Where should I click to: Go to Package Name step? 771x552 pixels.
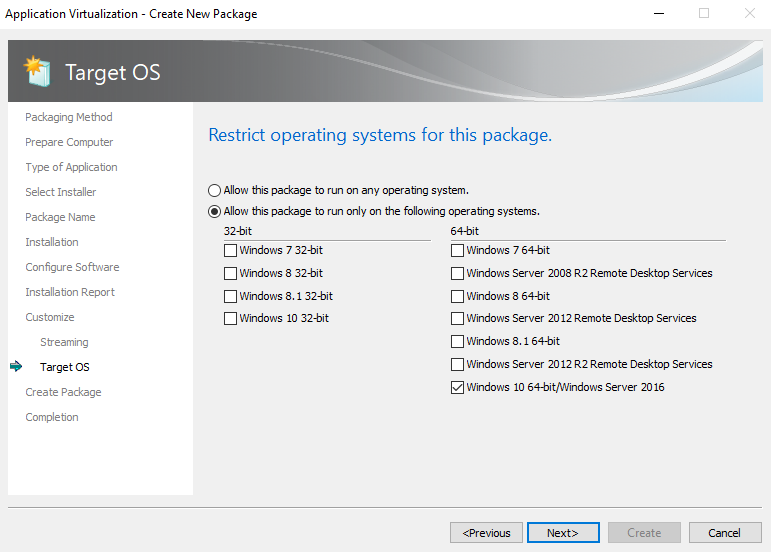click(x=60, y=217)
